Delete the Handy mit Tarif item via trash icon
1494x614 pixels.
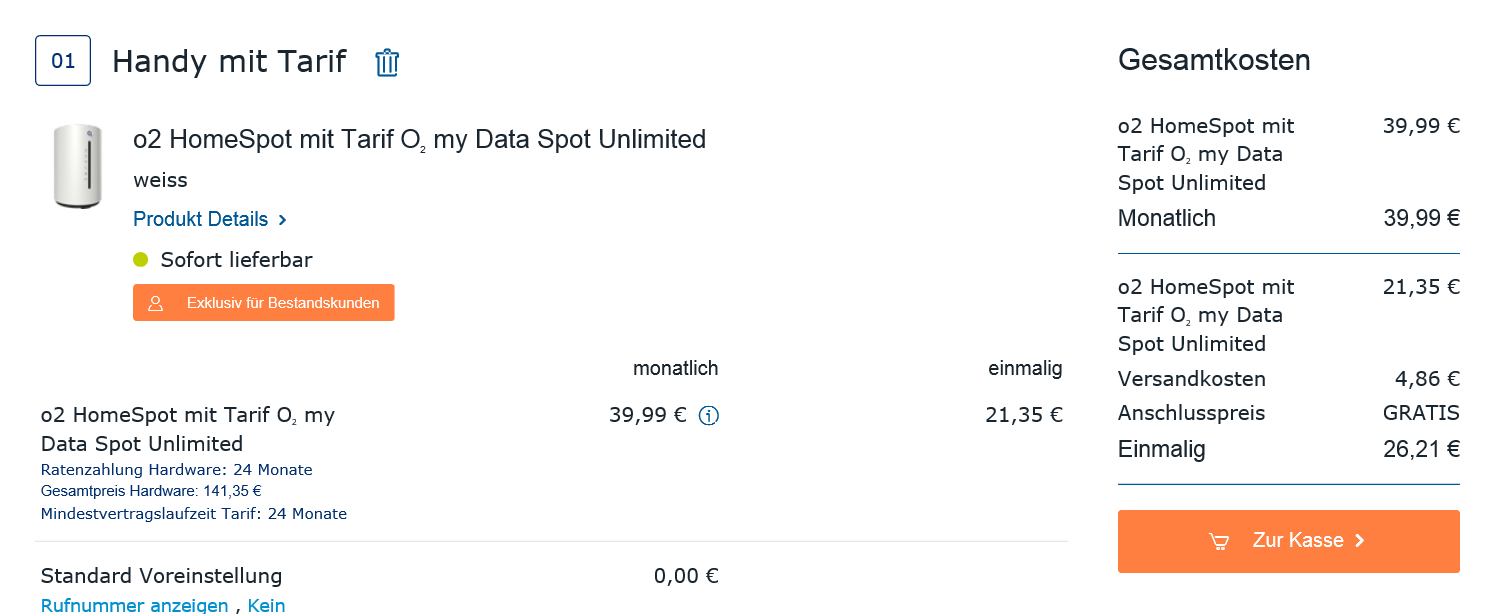pyautogui.click(x=387, y=62)
